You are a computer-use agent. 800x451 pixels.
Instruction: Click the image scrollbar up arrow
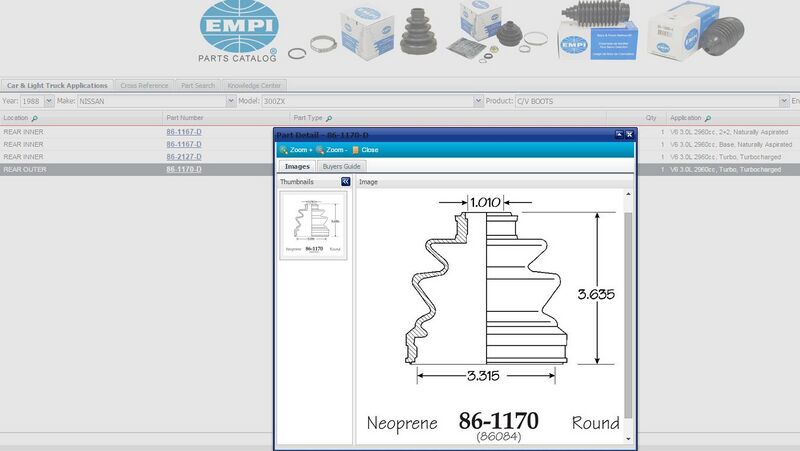tap(628, 194)
